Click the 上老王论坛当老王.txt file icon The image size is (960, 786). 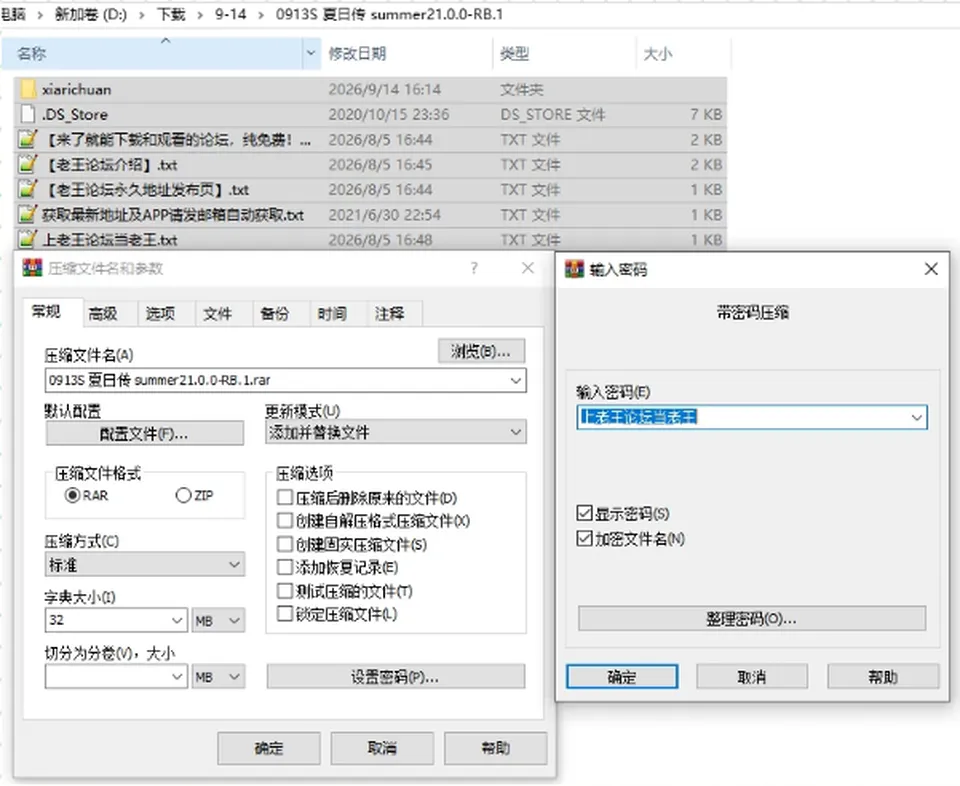28,239
